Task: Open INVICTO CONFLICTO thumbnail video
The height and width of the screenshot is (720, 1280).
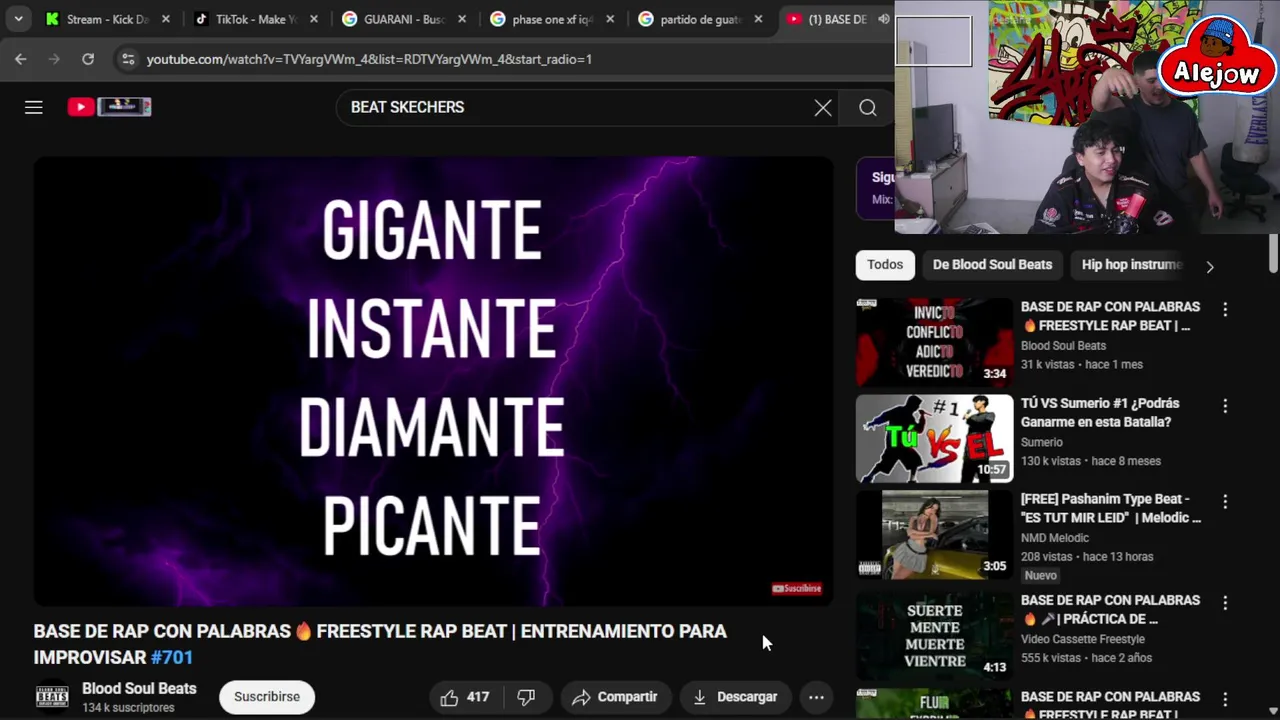Action: [934, 342]
